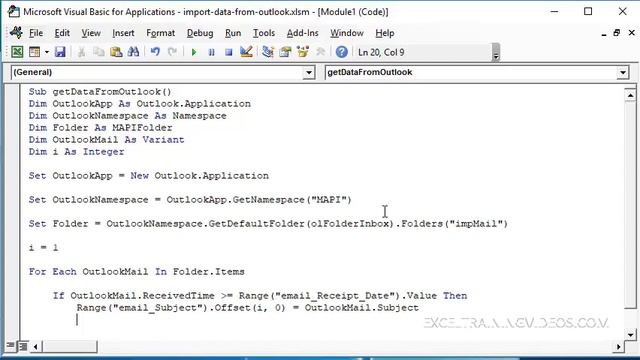640x360 pixels.
Task: Open the Help menu
Action: pos(385,33)
